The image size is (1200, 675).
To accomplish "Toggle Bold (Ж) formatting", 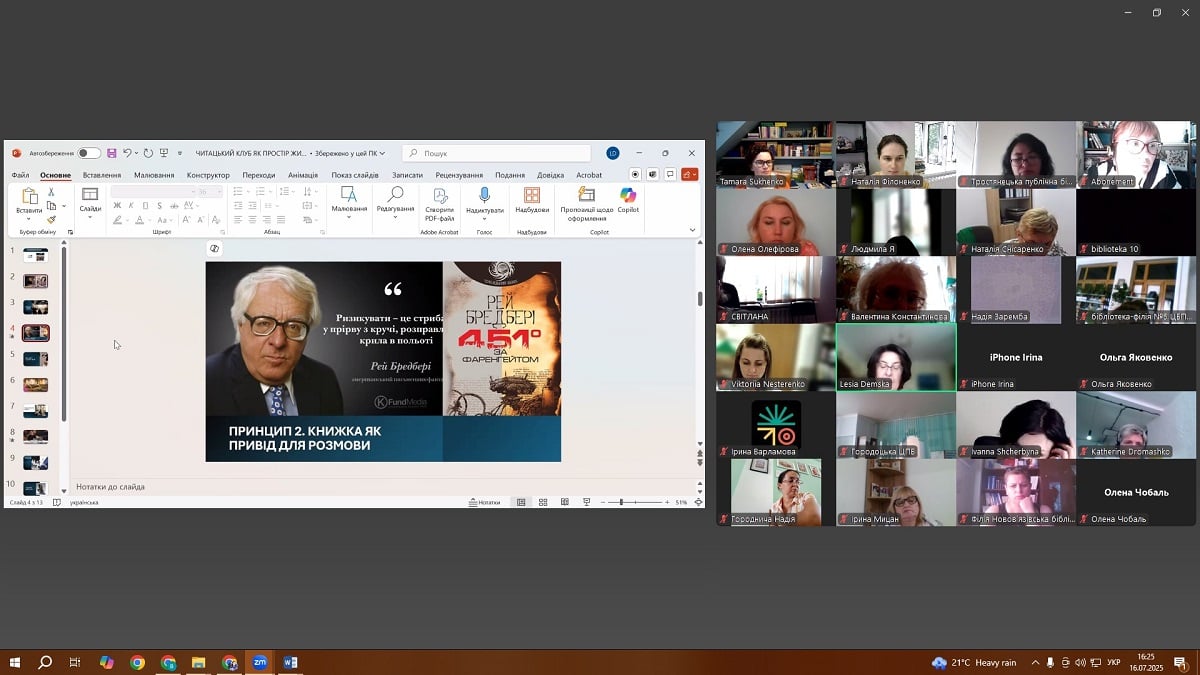I will pos(117,205).
